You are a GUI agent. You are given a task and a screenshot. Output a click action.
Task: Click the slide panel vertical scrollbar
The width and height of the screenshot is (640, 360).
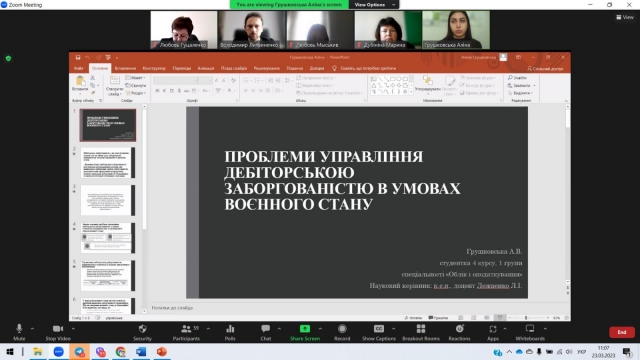click(144, 208)
